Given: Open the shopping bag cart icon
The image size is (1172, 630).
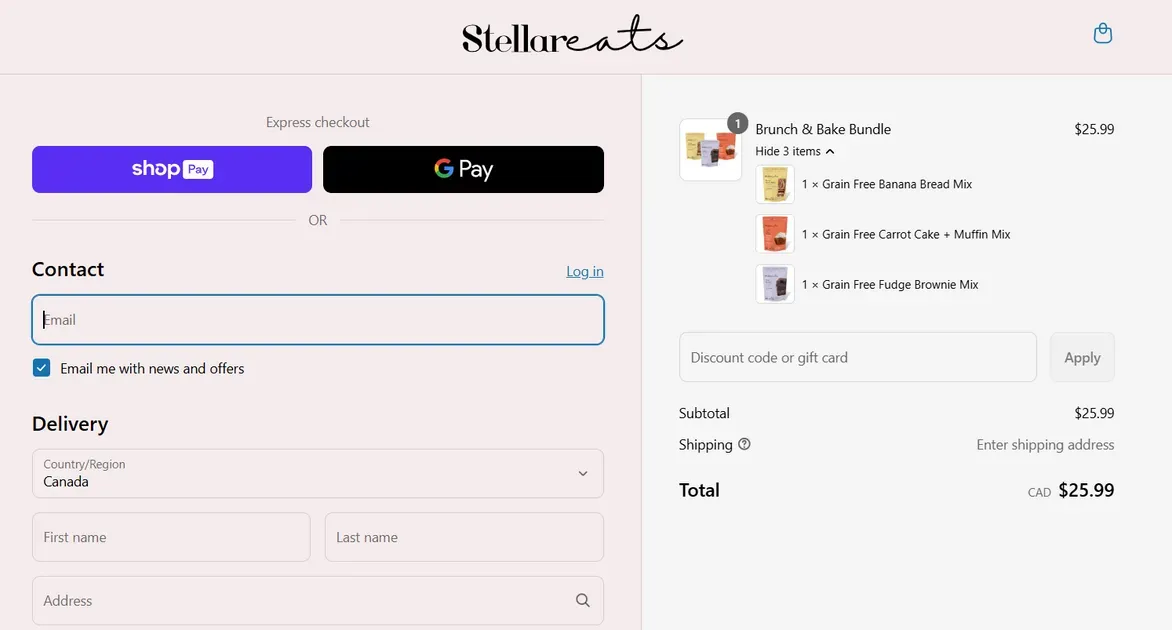Looking at the screenshot, I should pos(1102,34).
